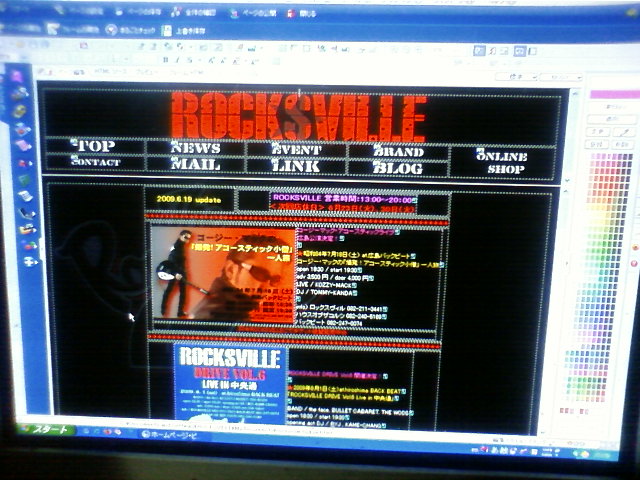Click the CONTACT navigation link

[x=96, y=162]
